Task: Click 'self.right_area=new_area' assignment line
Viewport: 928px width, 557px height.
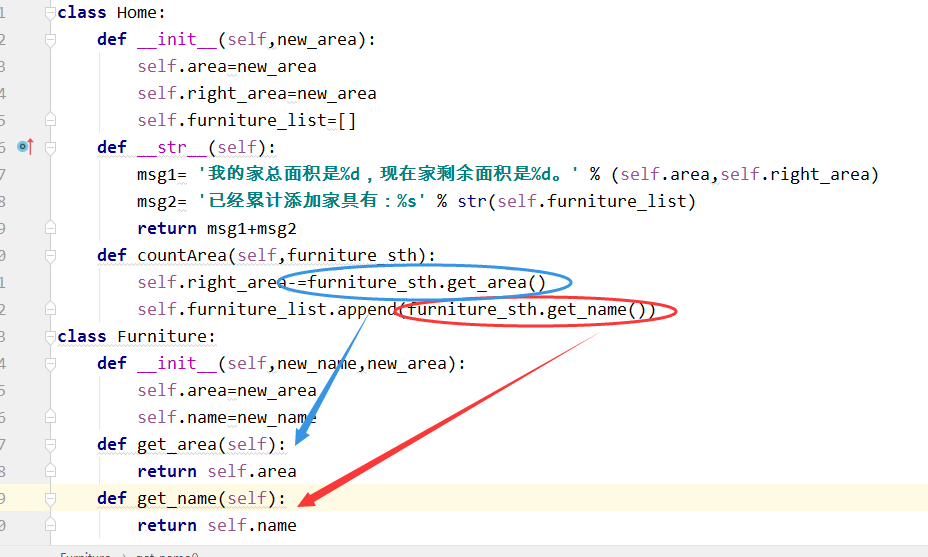Action: [x=257, y=94]
